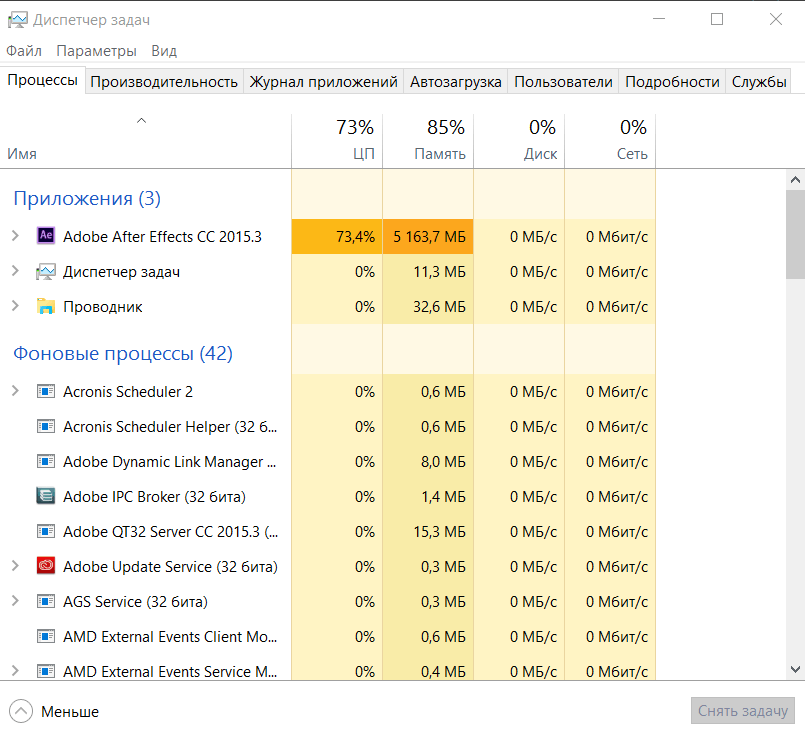This screenshot has width=805, height=734.
Task: Sort by the Имя column header
Action: pos(145,141)
